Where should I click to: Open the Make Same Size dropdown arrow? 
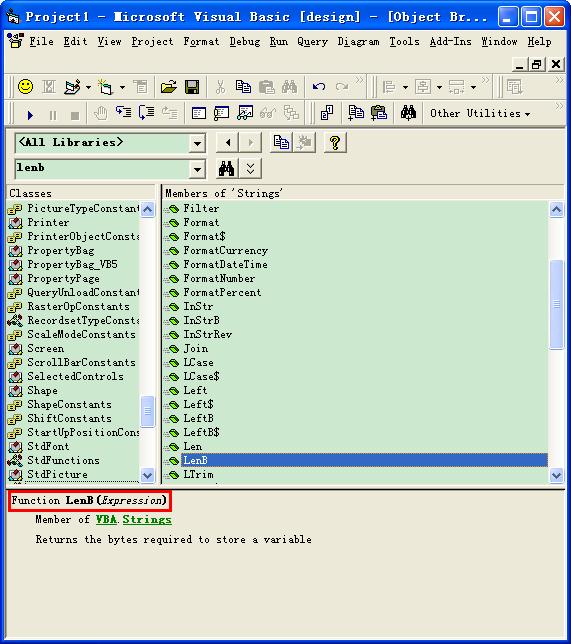click(x=473, y=87)
